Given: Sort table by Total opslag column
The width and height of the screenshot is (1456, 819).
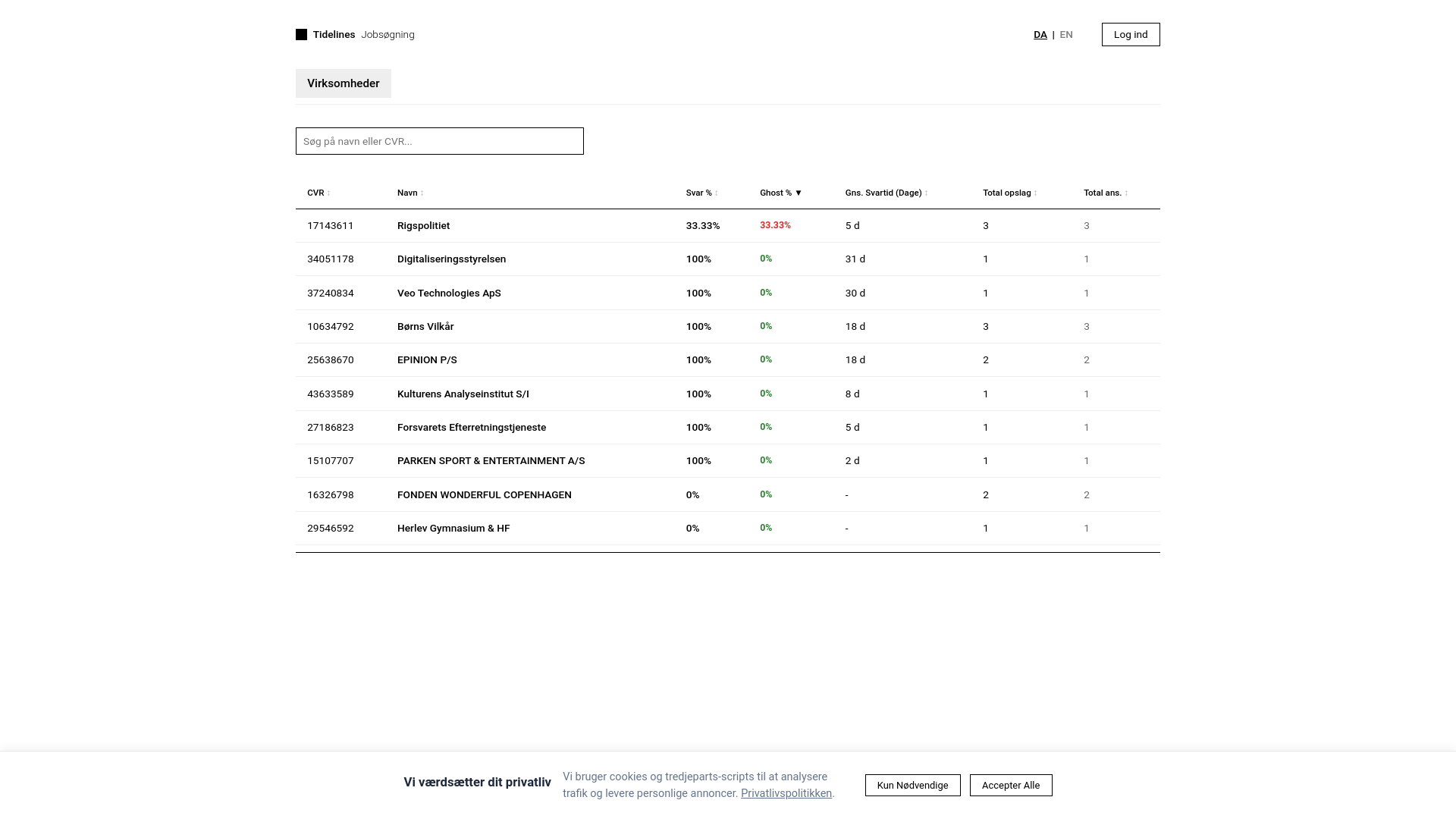Looking at the screenshot, I should [x=1010, y=193].
